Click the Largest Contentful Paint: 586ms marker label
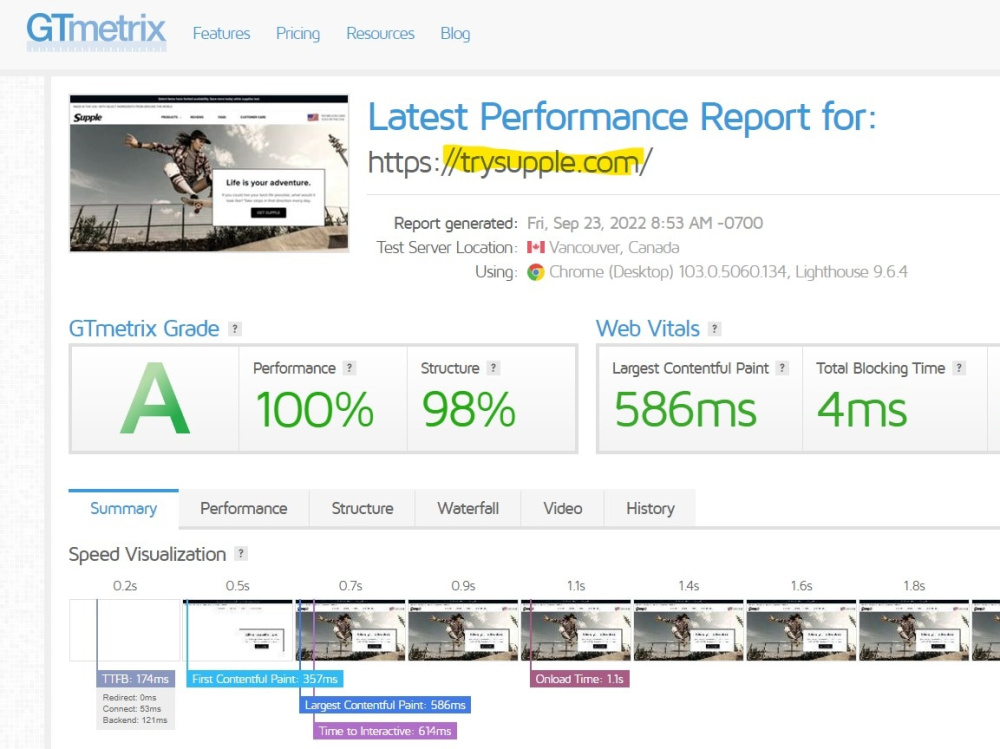This screenshot has height=749, width=1000. coord(385,705)
